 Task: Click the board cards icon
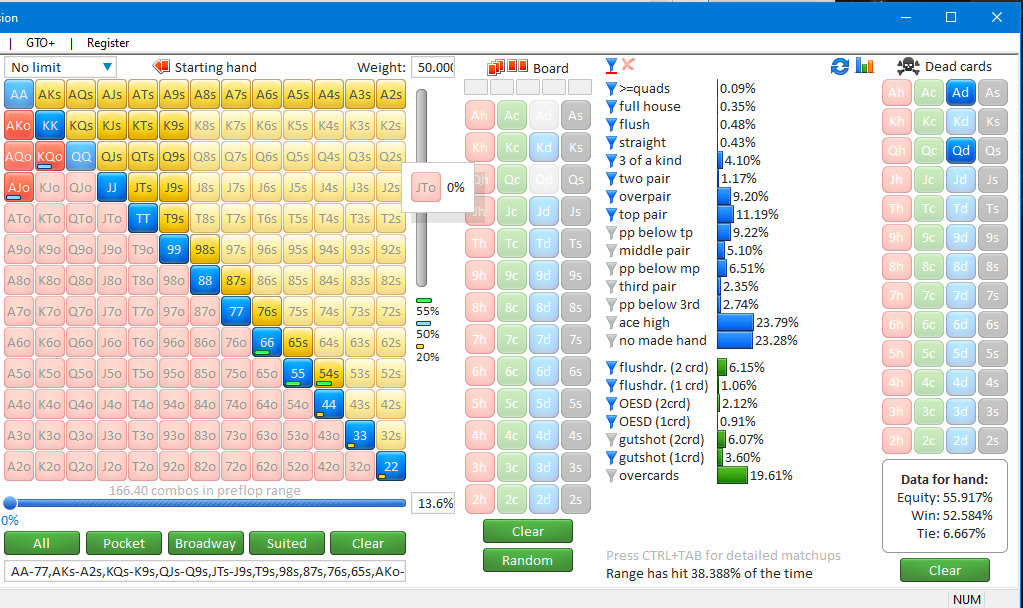coord(508,67)
